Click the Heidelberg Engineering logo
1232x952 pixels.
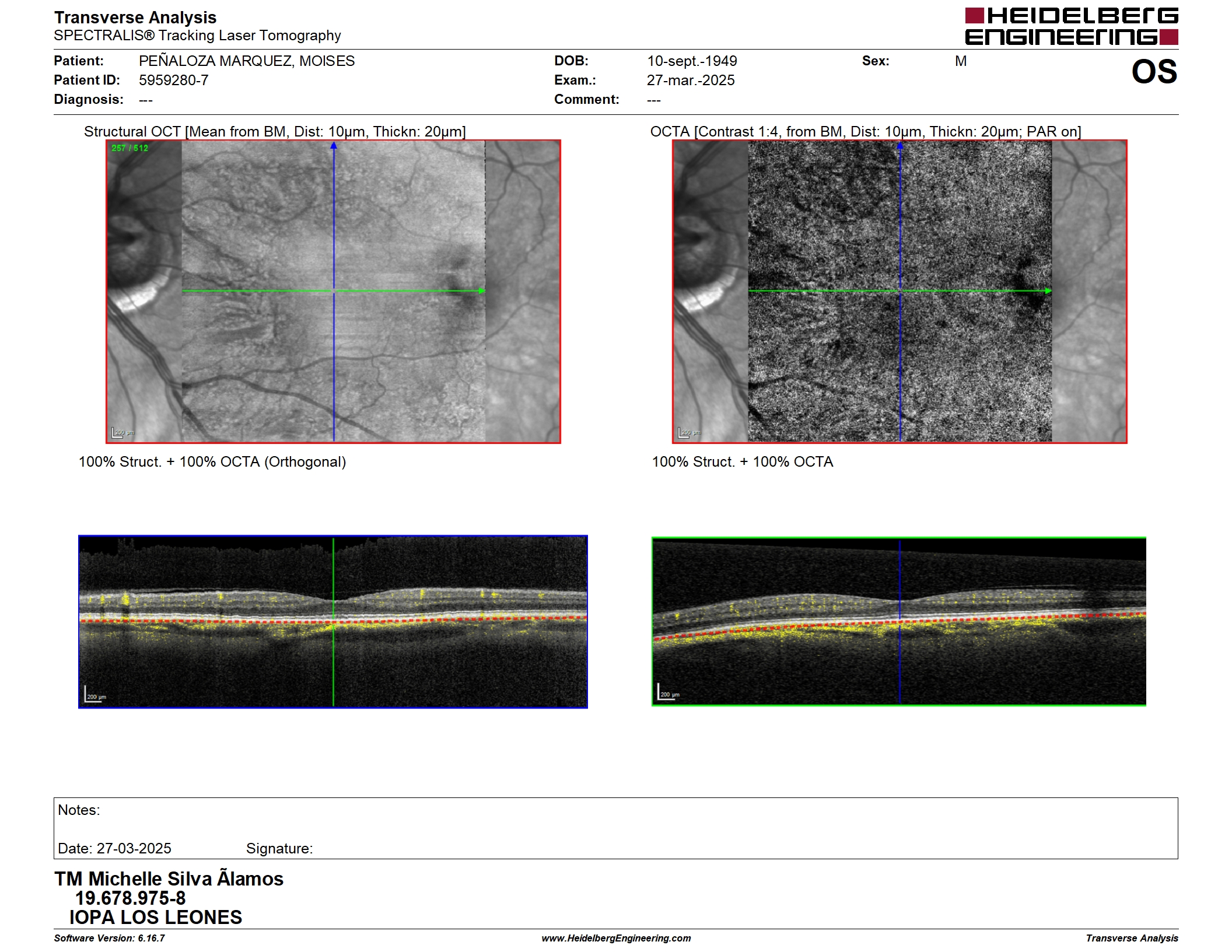pos(1071,26)
